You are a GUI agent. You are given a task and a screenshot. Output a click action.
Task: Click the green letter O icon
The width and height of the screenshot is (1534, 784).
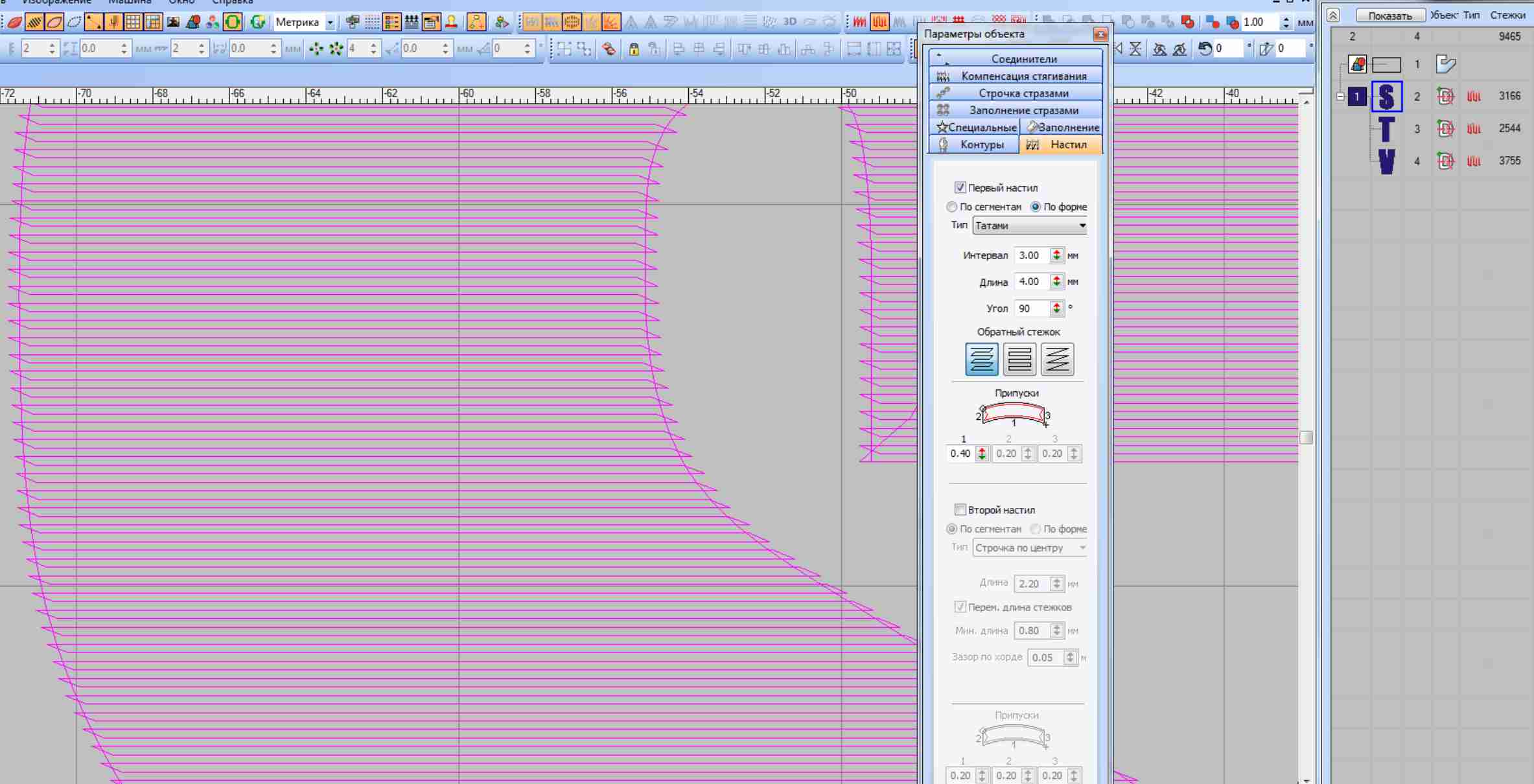click(233, 23)
